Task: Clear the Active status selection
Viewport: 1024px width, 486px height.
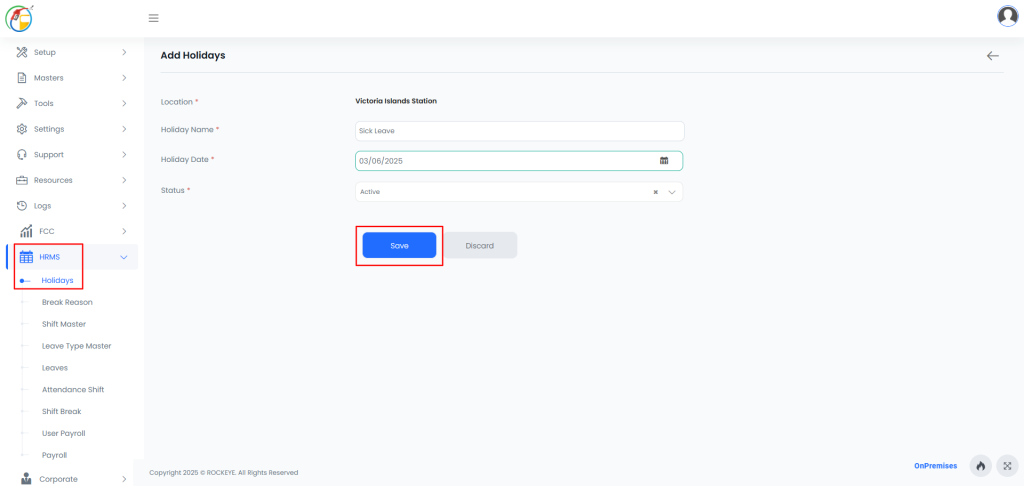Action: tap(655, 192)
